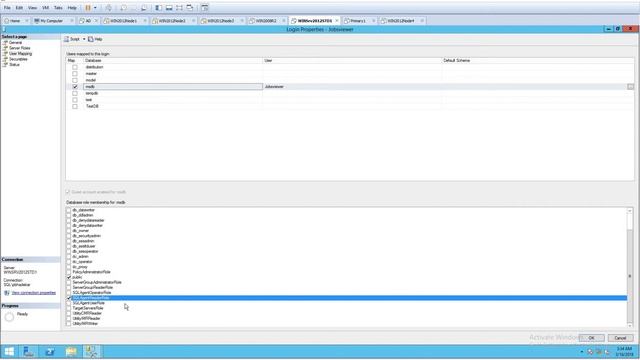
Task: Check the TargetServersRole checkbox
Action: point(69,308)
